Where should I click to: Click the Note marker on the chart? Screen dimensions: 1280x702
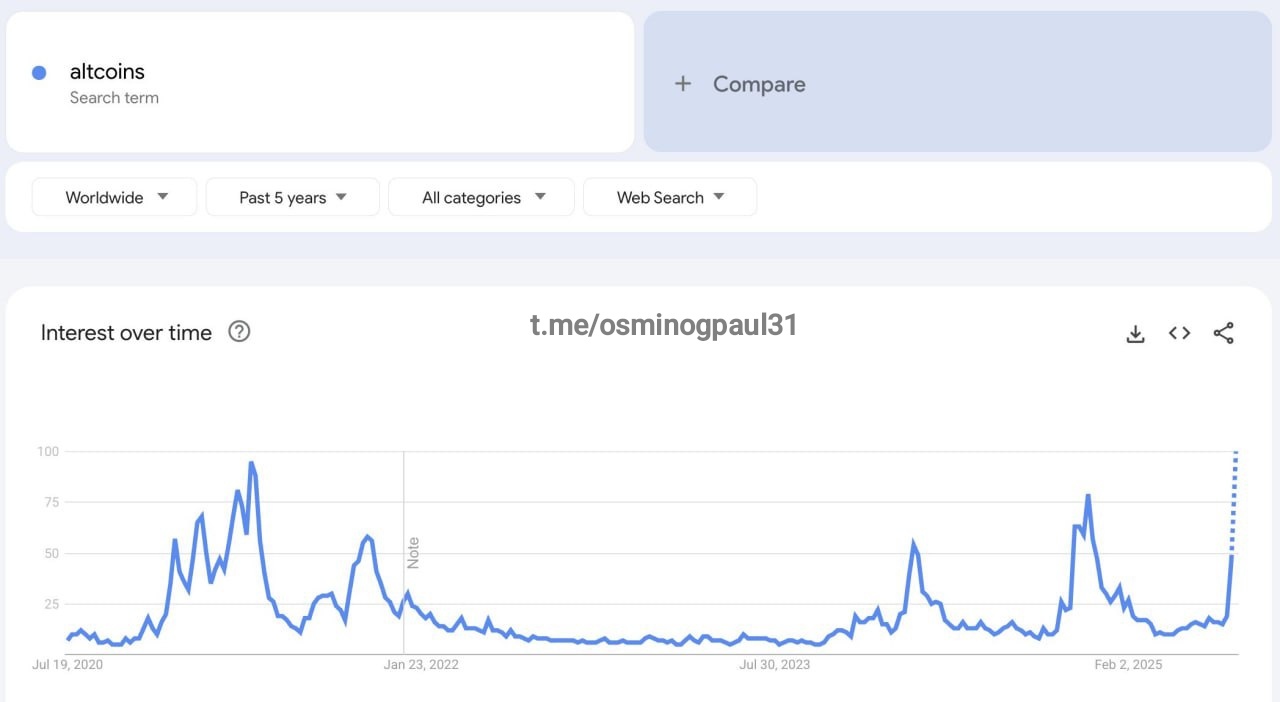[413, 553]
